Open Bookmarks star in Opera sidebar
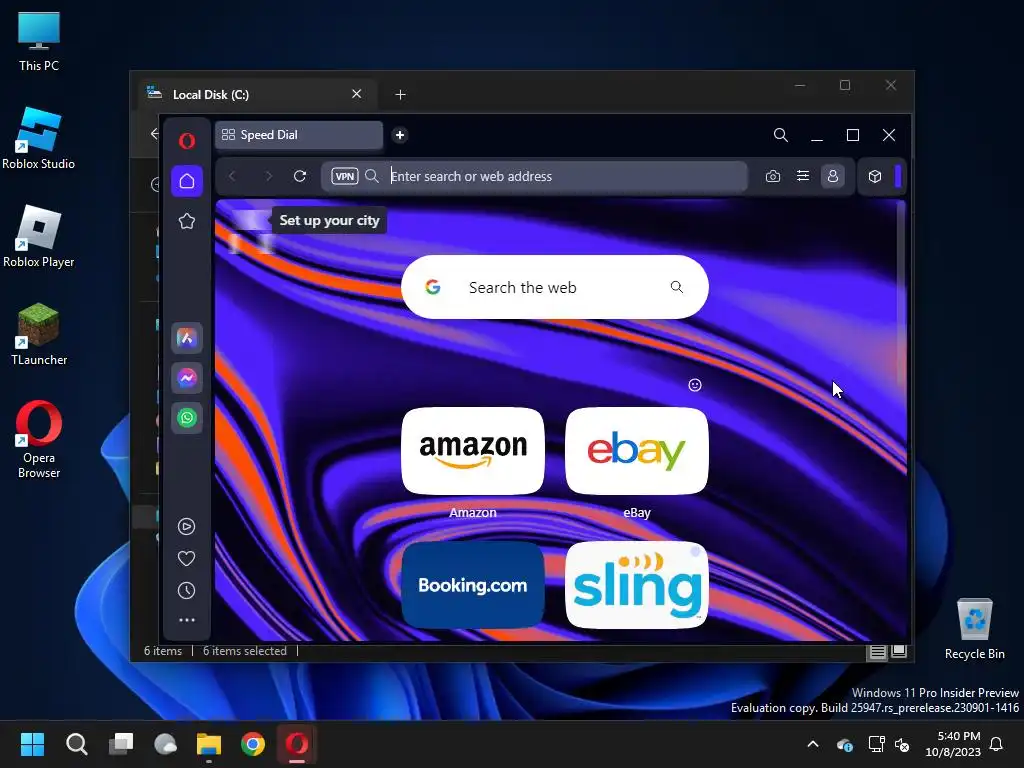The image size is (1024, 768). [187, 221]
